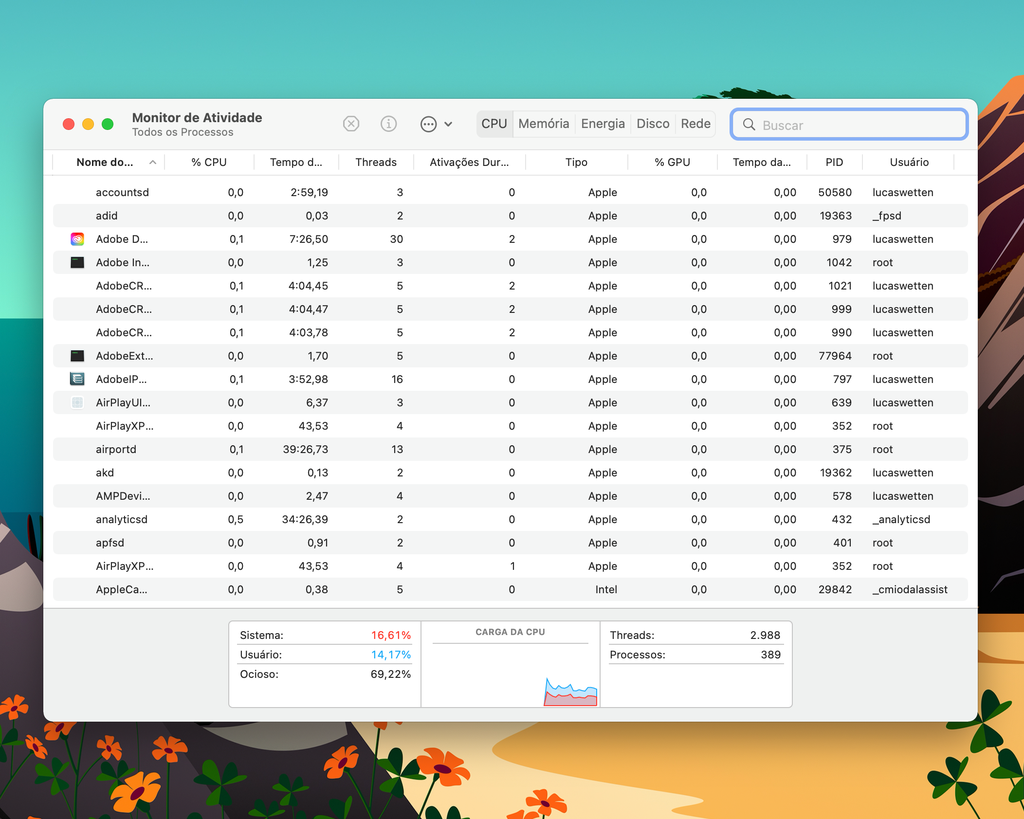Sort by the PID column header
The height and width of the screenshot is (819, 1024).
(834, 162)
